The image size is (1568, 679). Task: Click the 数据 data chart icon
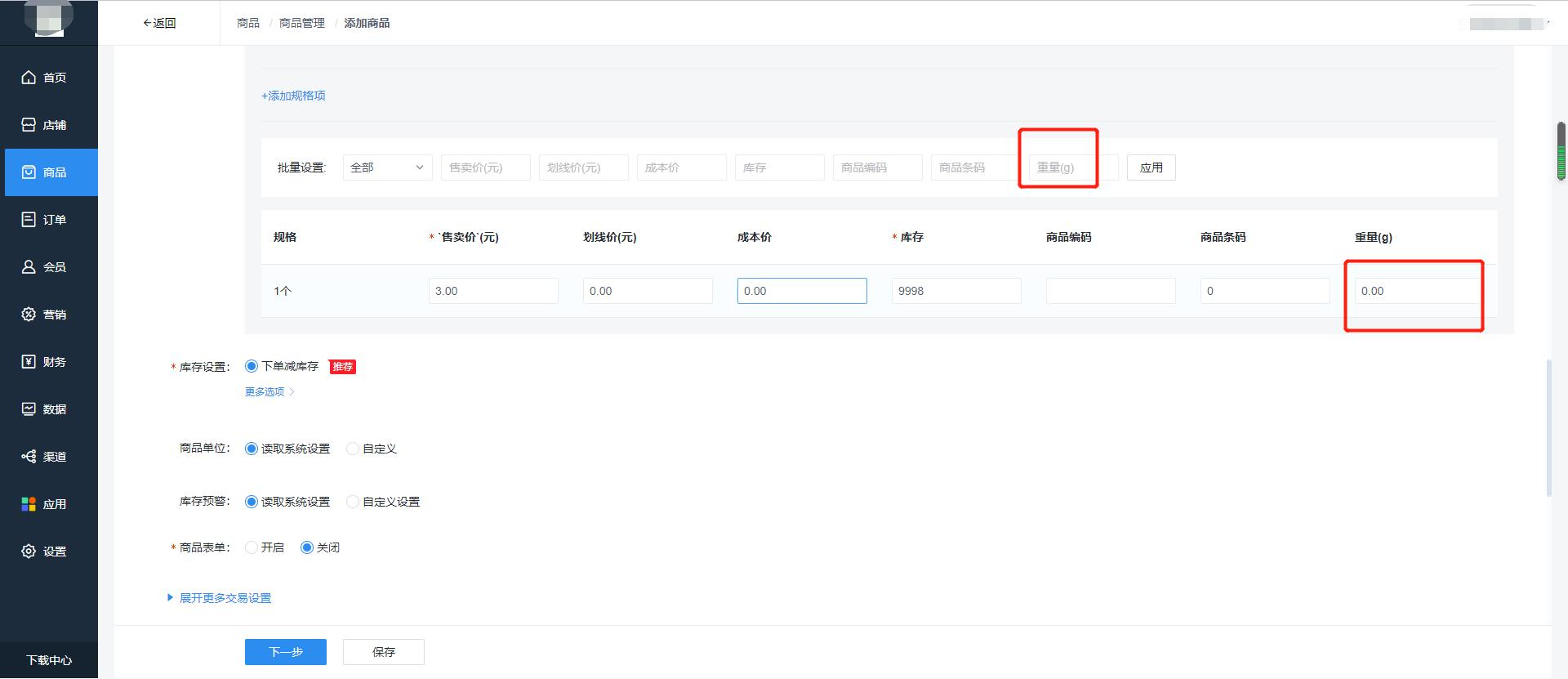pyautogui.click(x=29, y=409)
